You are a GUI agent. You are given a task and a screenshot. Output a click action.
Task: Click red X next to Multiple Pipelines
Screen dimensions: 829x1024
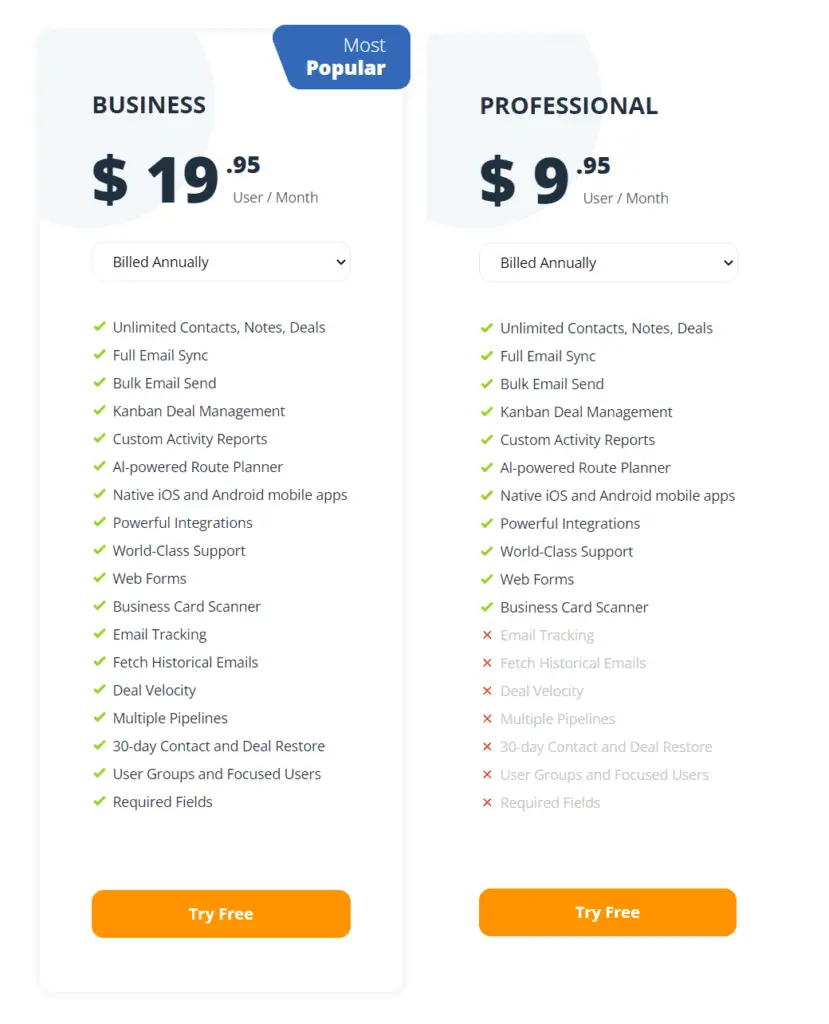pos(487,718)
